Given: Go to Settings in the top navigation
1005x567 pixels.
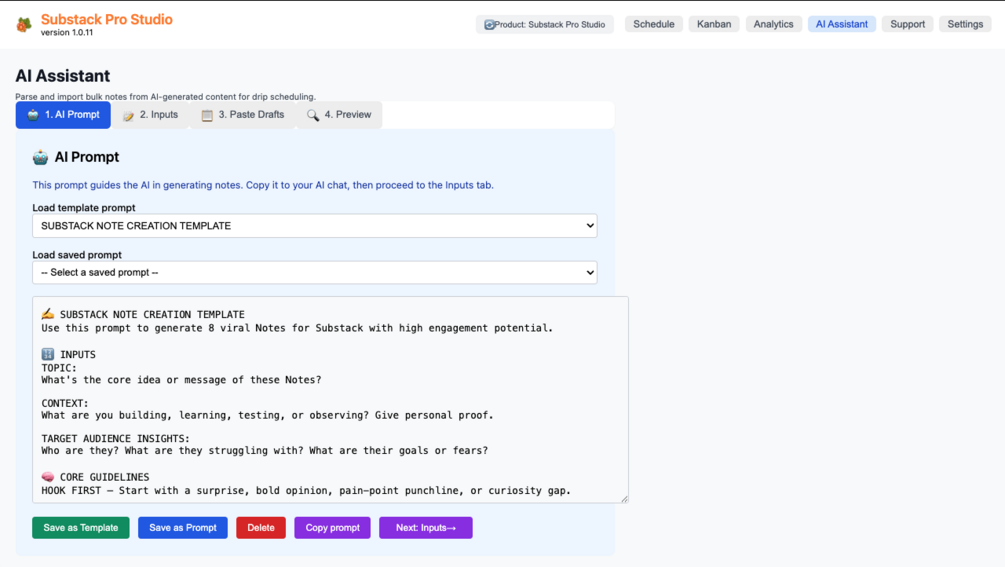Looking at the screenshot, I should 965,24.
